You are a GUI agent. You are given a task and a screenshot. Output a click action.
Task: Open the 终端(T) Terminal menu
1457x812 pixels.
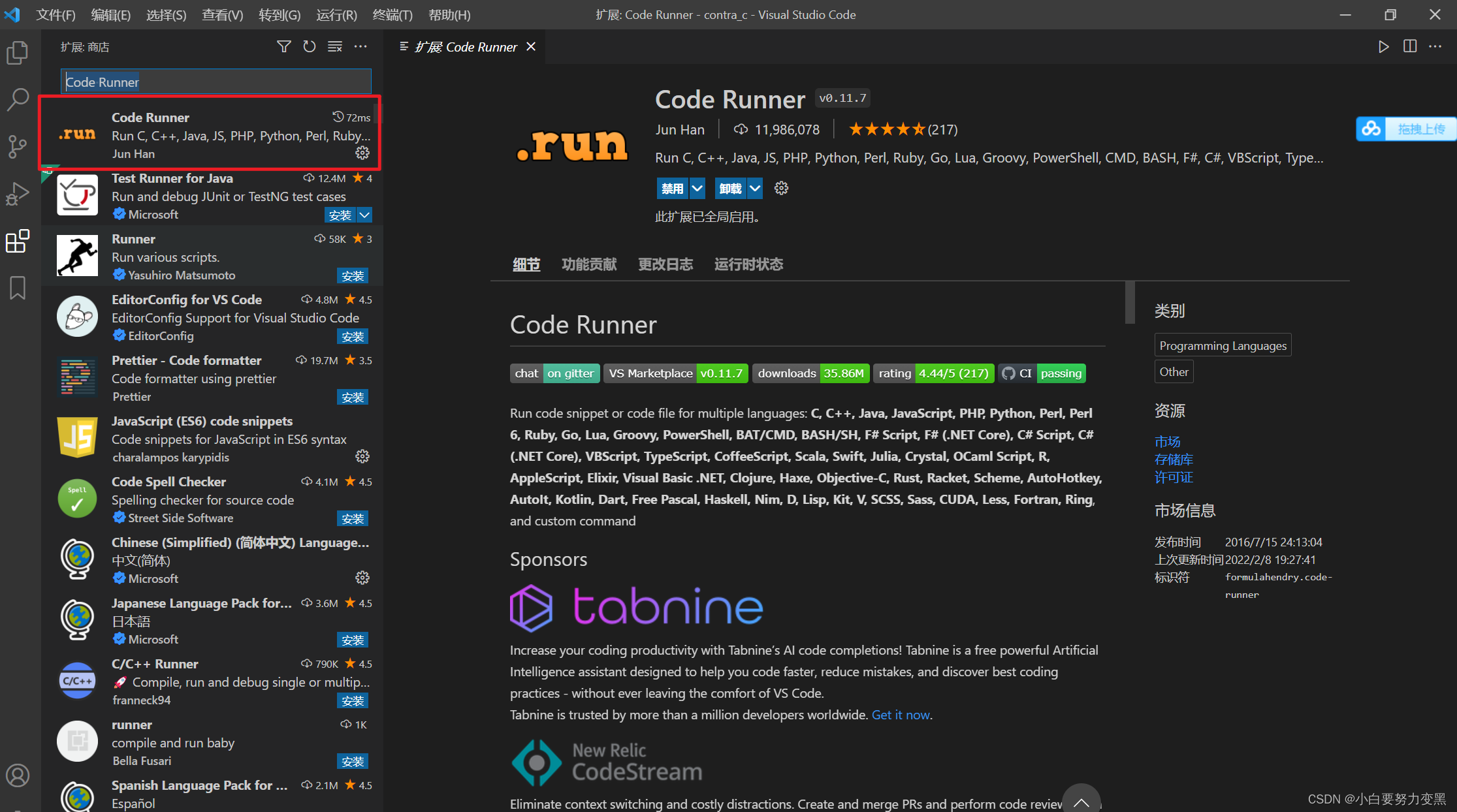(x=392, y=14)
